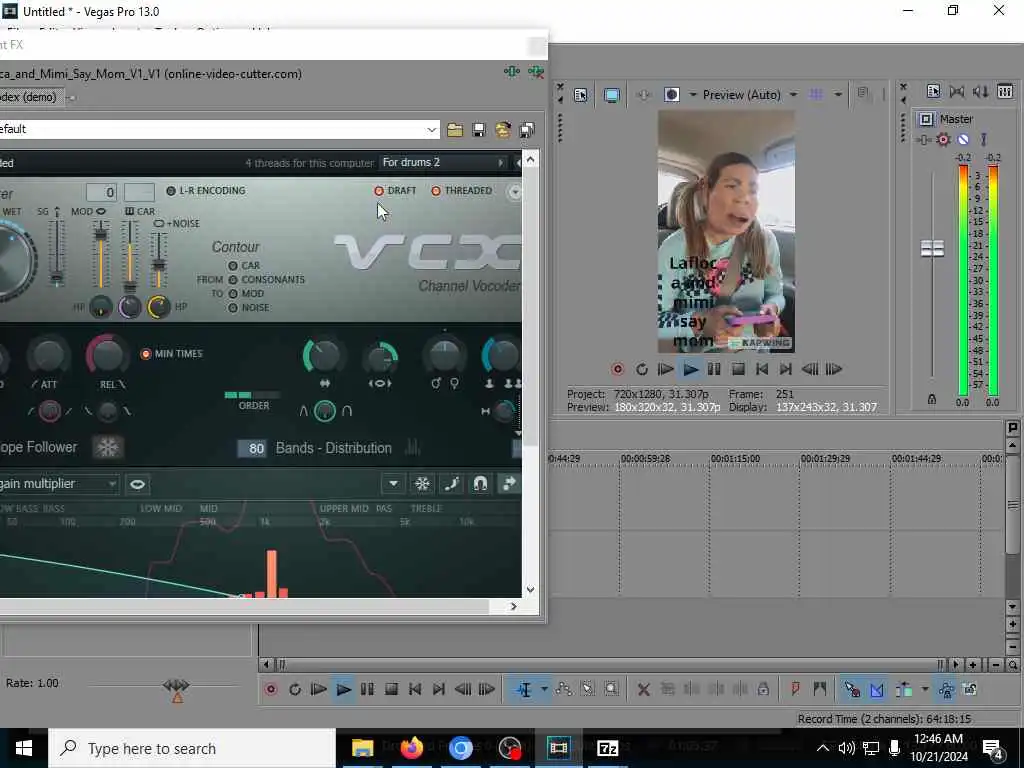Screen dimensions: 1024x768
Task: Select the Contour CAR radio option
Action: 244,266
